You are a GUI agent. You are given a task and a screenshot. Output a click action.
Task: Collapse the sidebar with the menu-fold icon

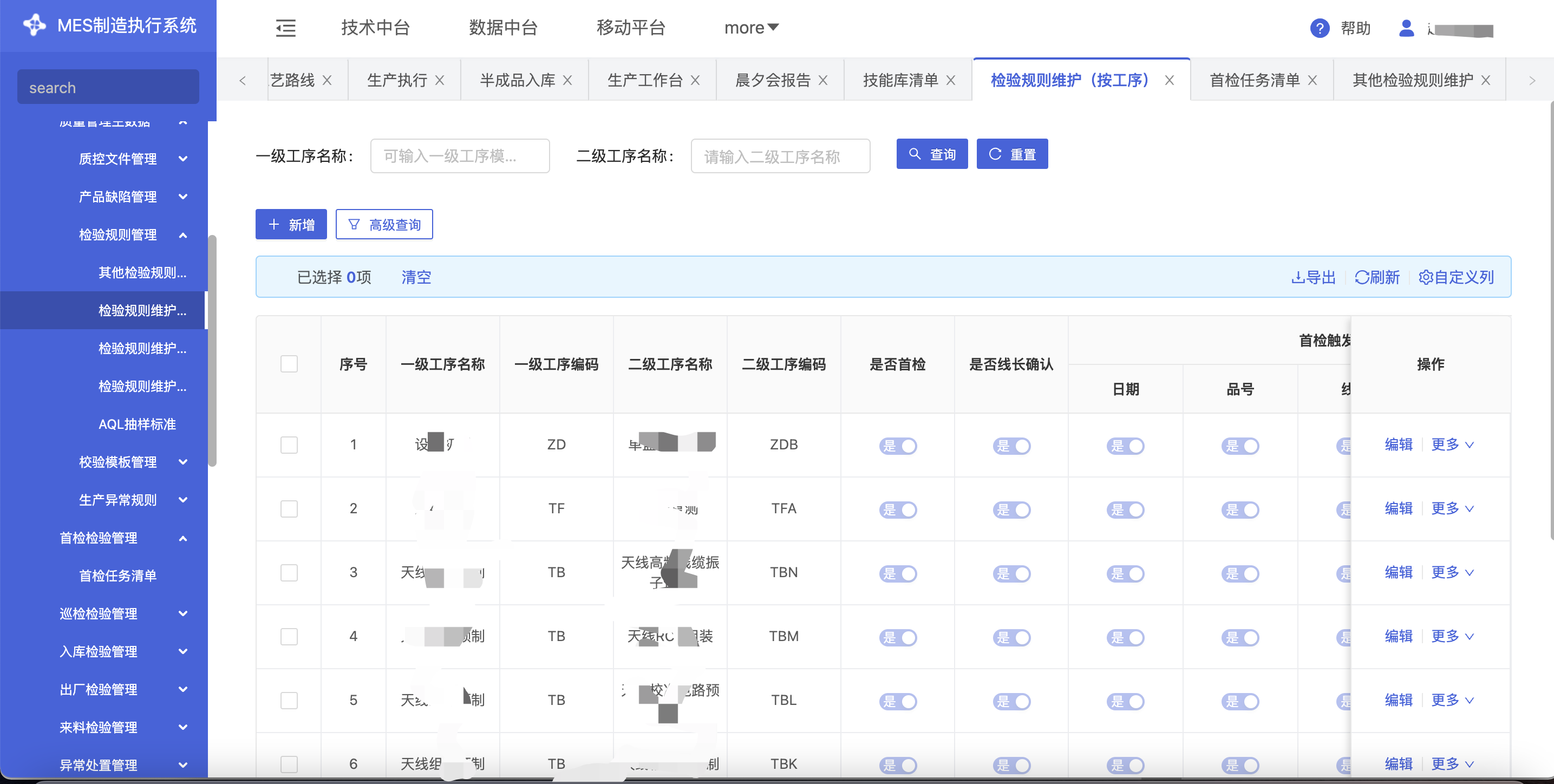(285, 28)
